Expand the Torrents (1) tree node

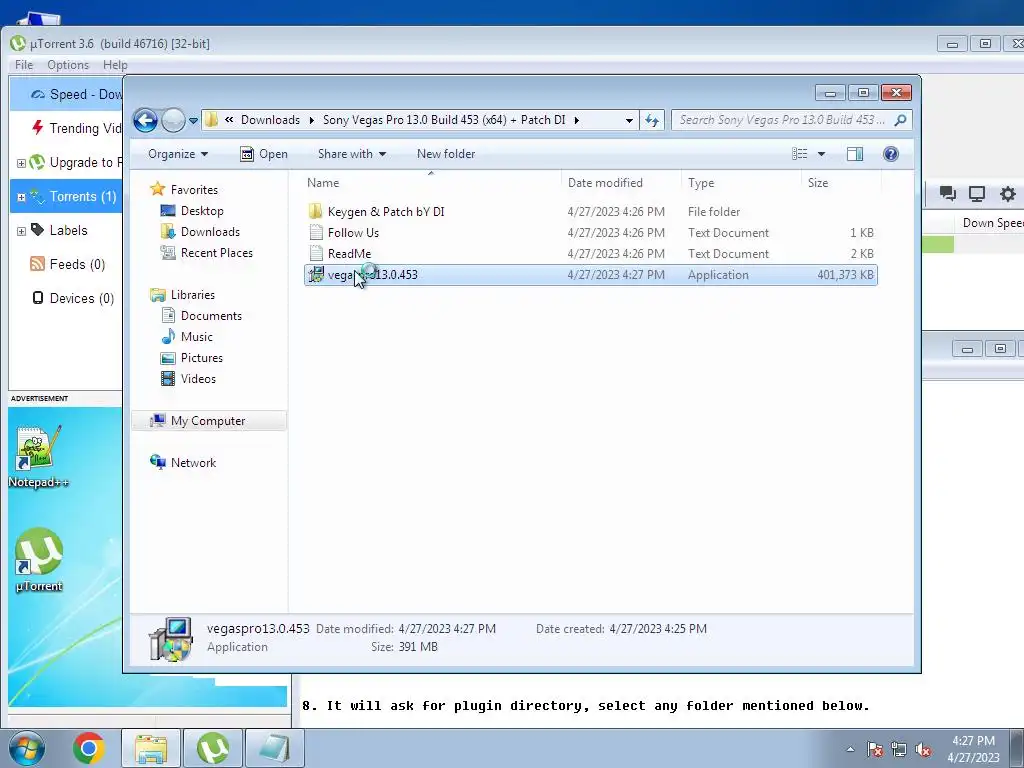coord(21,197)
